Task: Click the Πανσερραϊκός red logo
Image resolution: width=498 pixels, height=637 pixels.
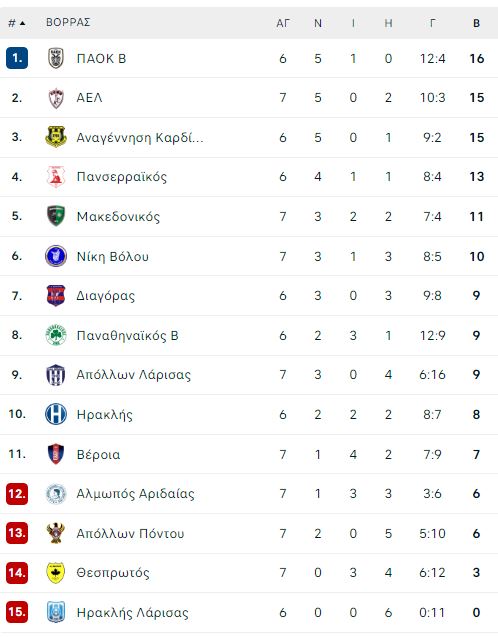Action: (x=56, y=177)
